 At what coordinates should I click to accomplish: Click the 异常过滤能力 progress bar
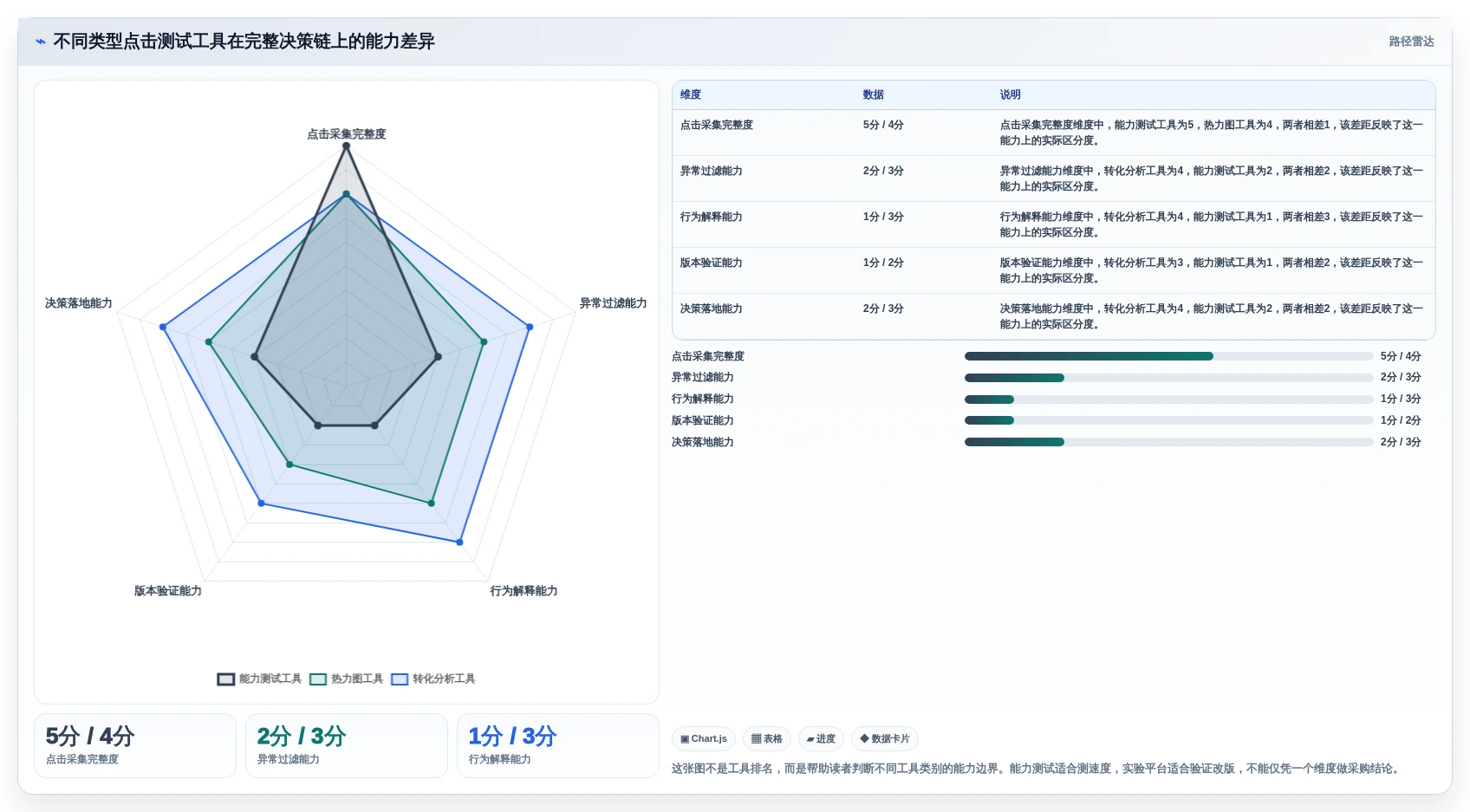point(1168,378)
